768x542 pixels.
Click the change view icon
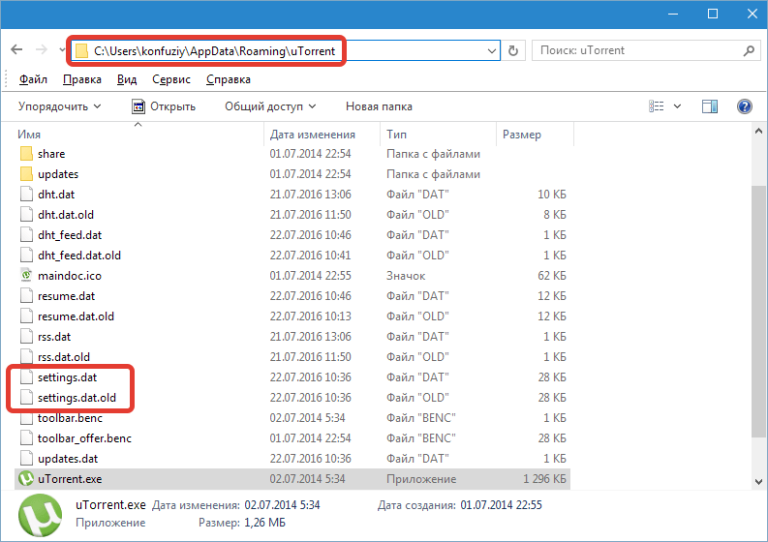pyautogui.click(x=656, y=106)
